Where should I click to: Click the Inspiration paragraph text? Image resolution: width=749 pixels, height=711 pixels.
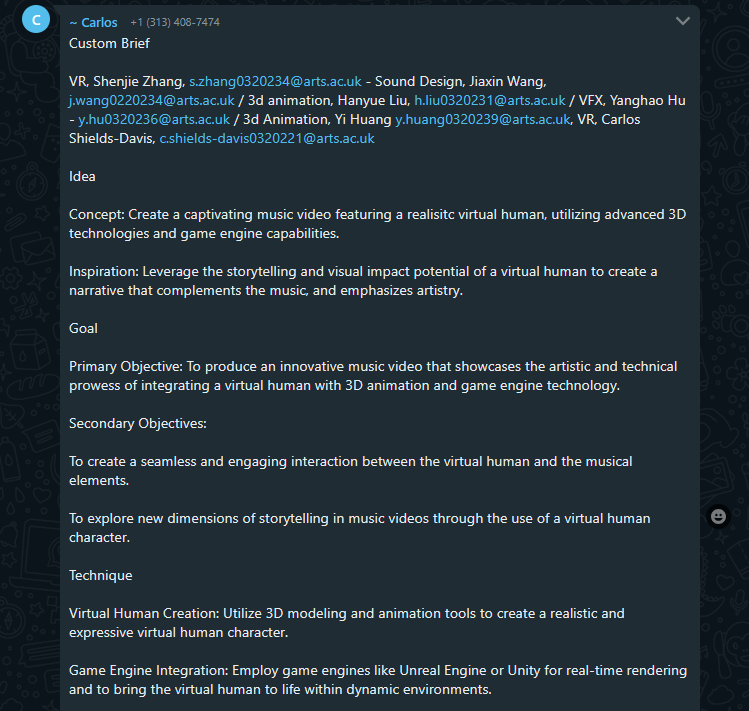[x=363, y=281]
